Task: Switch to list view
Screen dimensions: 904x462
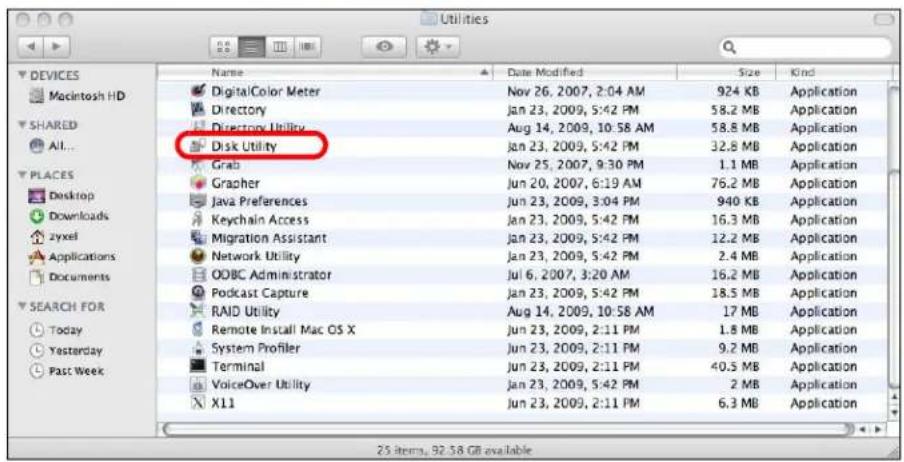Action: coord(251,47)
